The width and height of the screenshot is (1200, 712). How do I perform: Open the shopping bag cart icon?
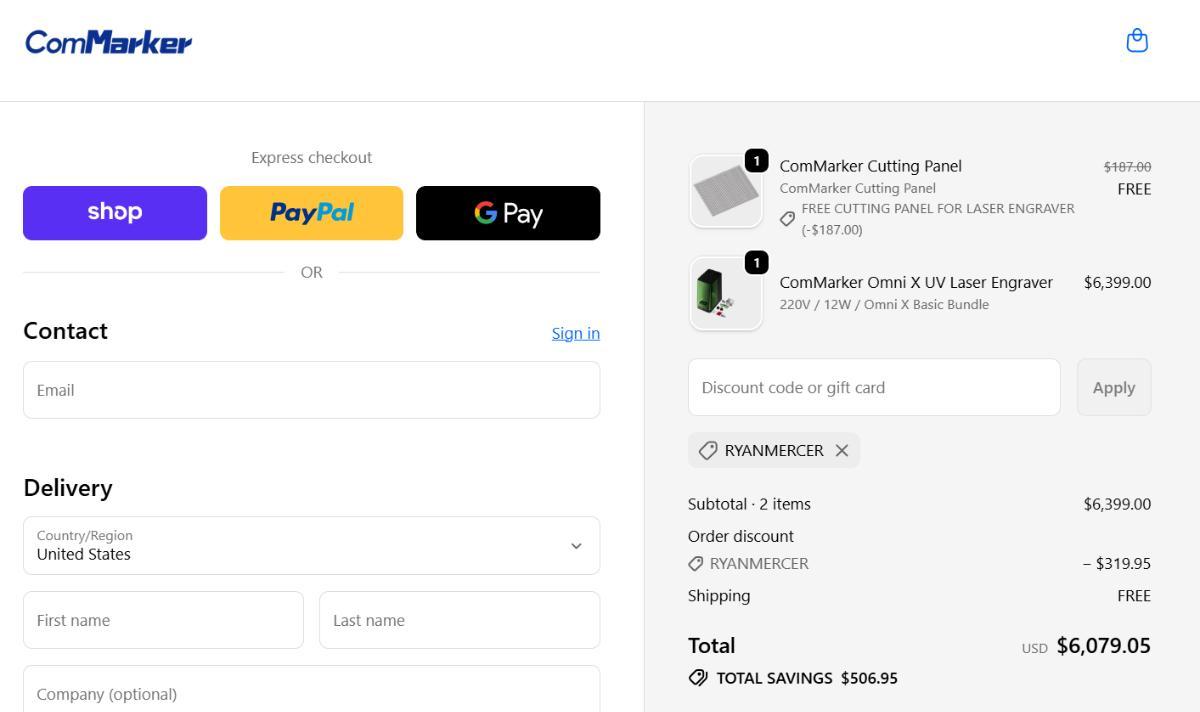[x=1137, y=41]
